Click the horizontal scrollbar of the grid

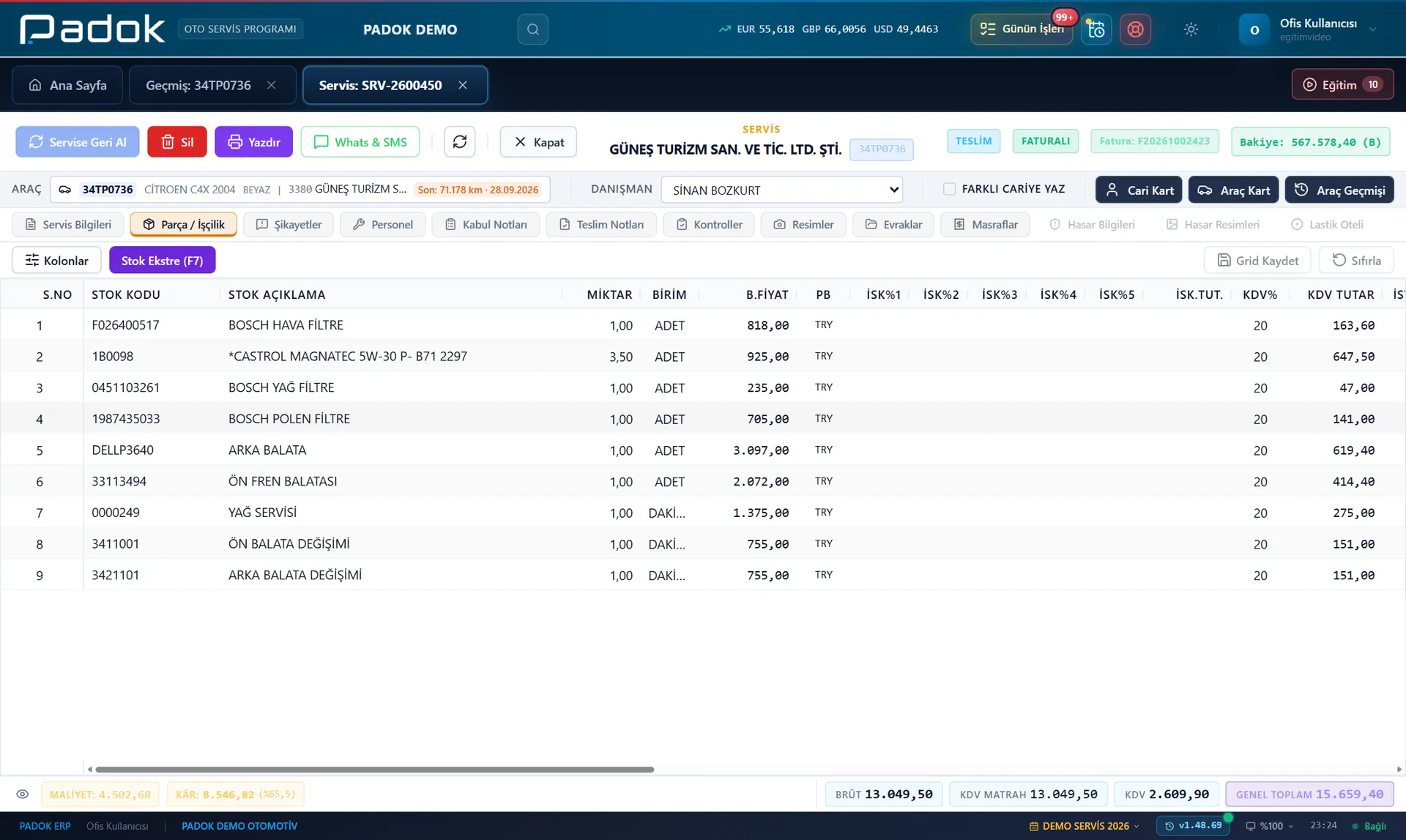pos(374,769)
